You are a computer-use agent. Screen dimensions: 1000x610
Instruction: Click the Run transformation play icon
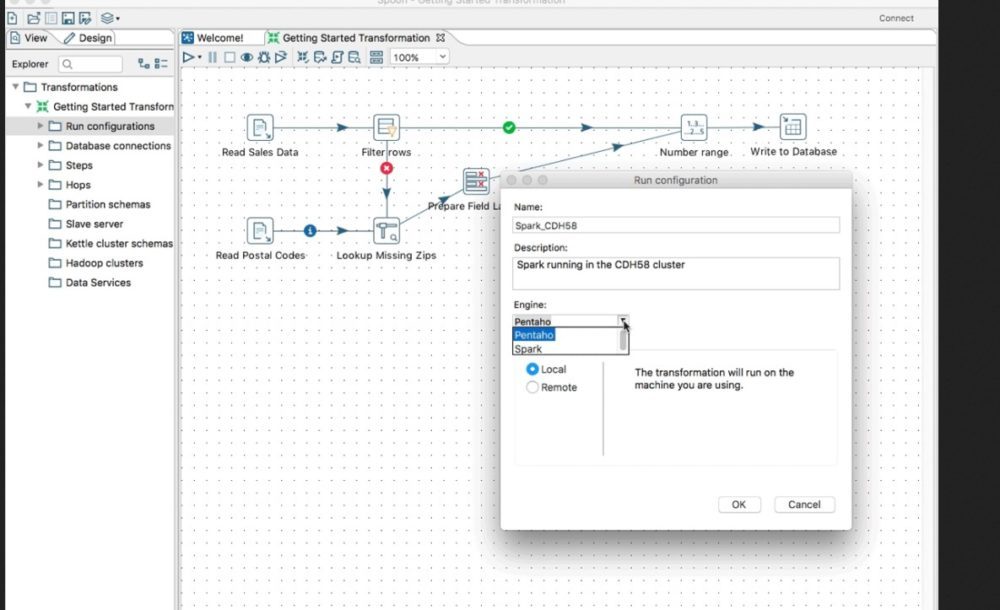[x=187, y=58]
